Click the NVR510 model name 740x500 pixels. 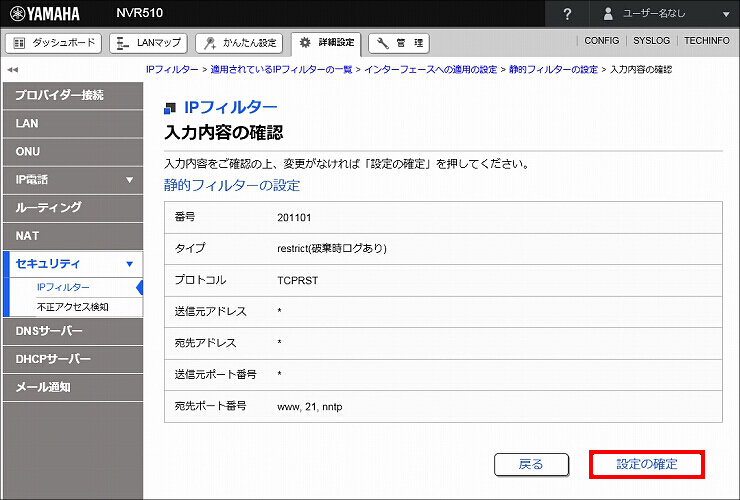pyautogui.click(x=140, y=13)
